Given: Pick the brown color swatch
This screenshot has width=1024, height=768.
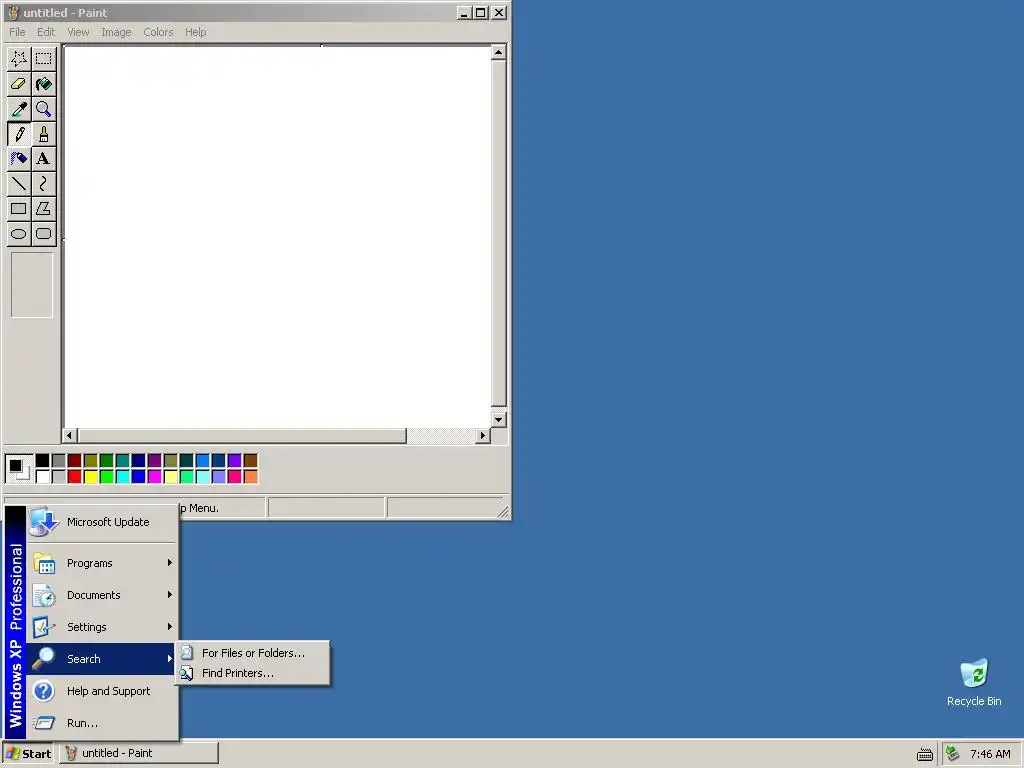Looking at the screenshot, I should (251, 461).
